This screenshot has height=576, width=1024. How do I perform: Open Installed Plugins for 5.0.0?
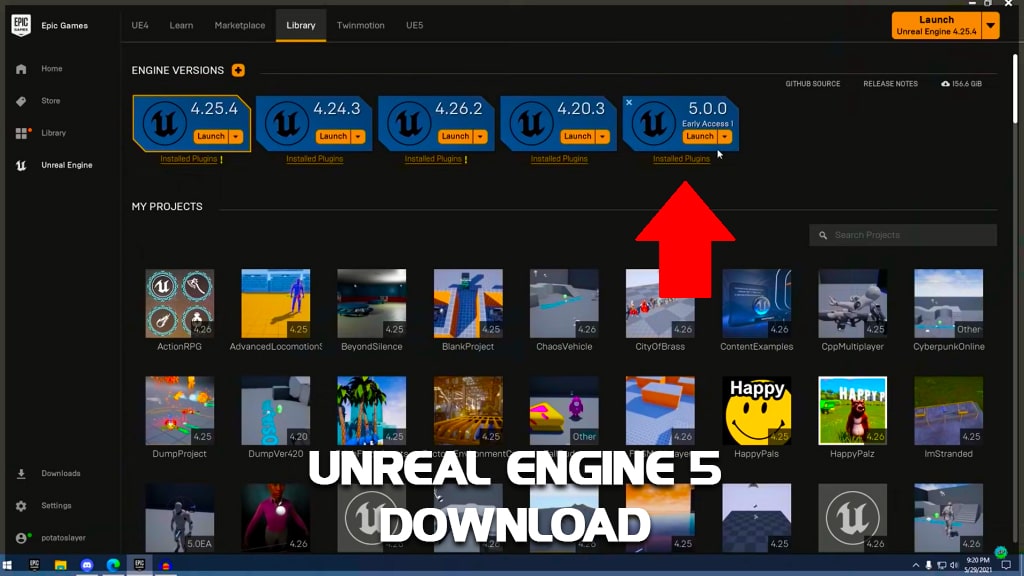(x=681, y=159)
